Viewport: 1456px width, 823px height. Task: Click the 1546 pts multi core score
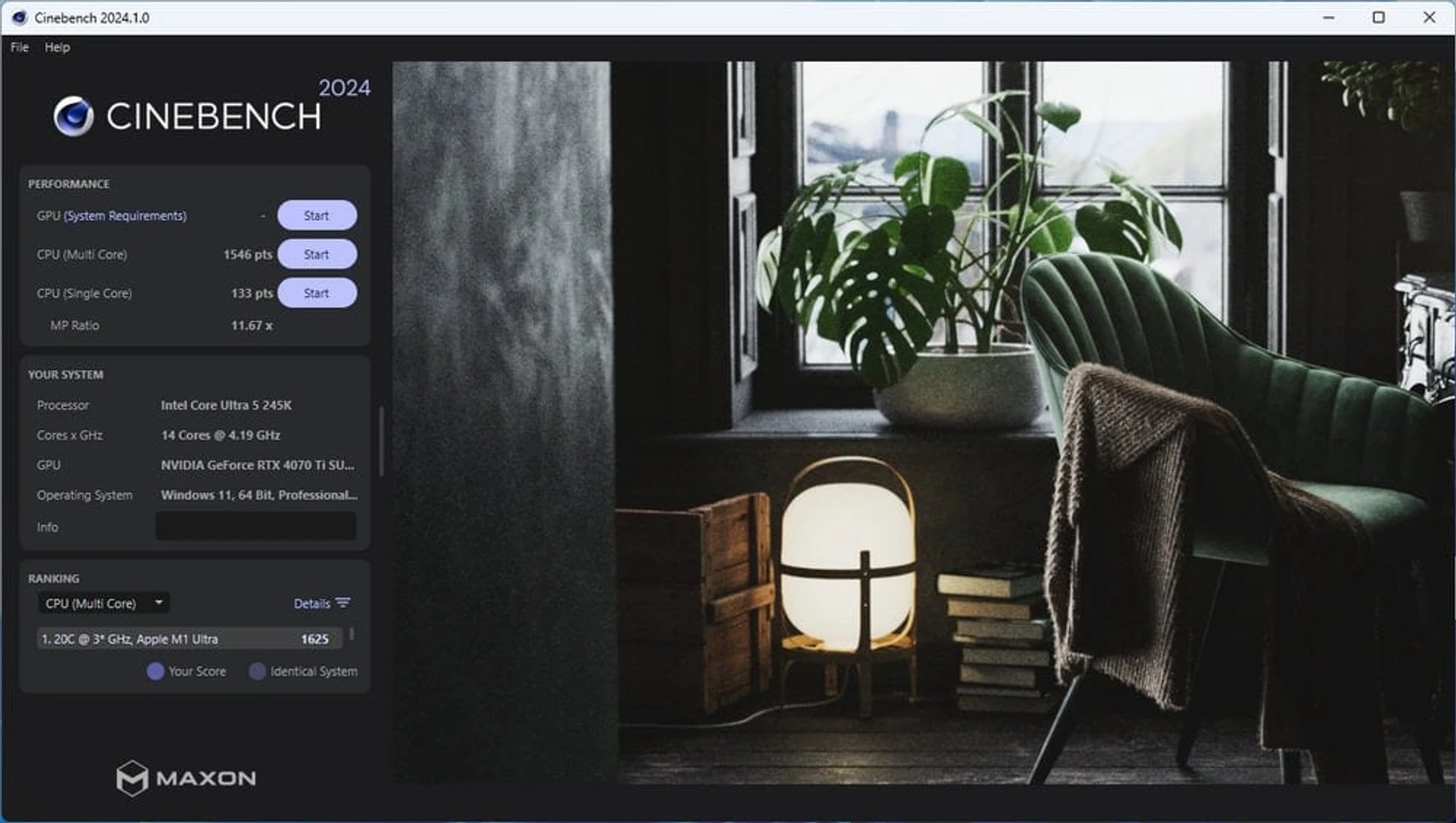point(247,255)
